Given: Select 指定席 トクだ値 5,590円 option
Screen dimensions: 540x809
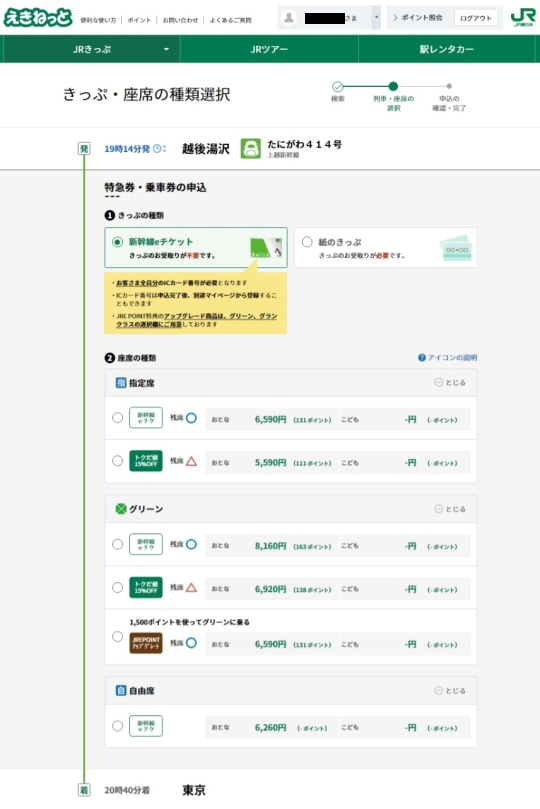Looking at the screenshot, I should 118,461.
